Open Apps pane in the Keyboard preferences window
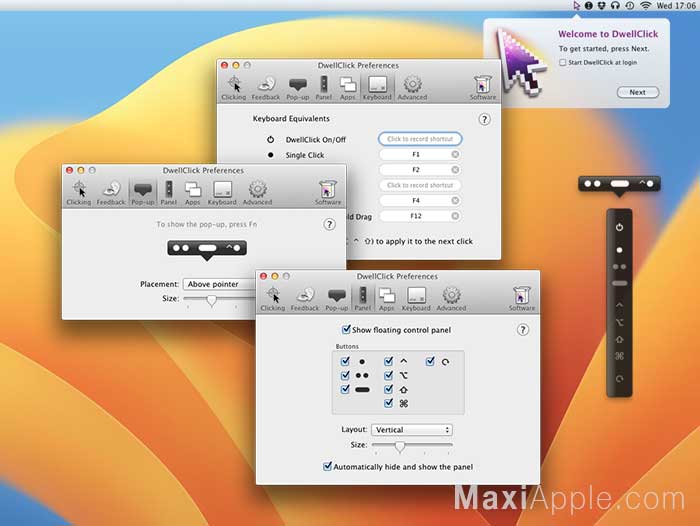The image size is (700, 526). click(347, 88)
